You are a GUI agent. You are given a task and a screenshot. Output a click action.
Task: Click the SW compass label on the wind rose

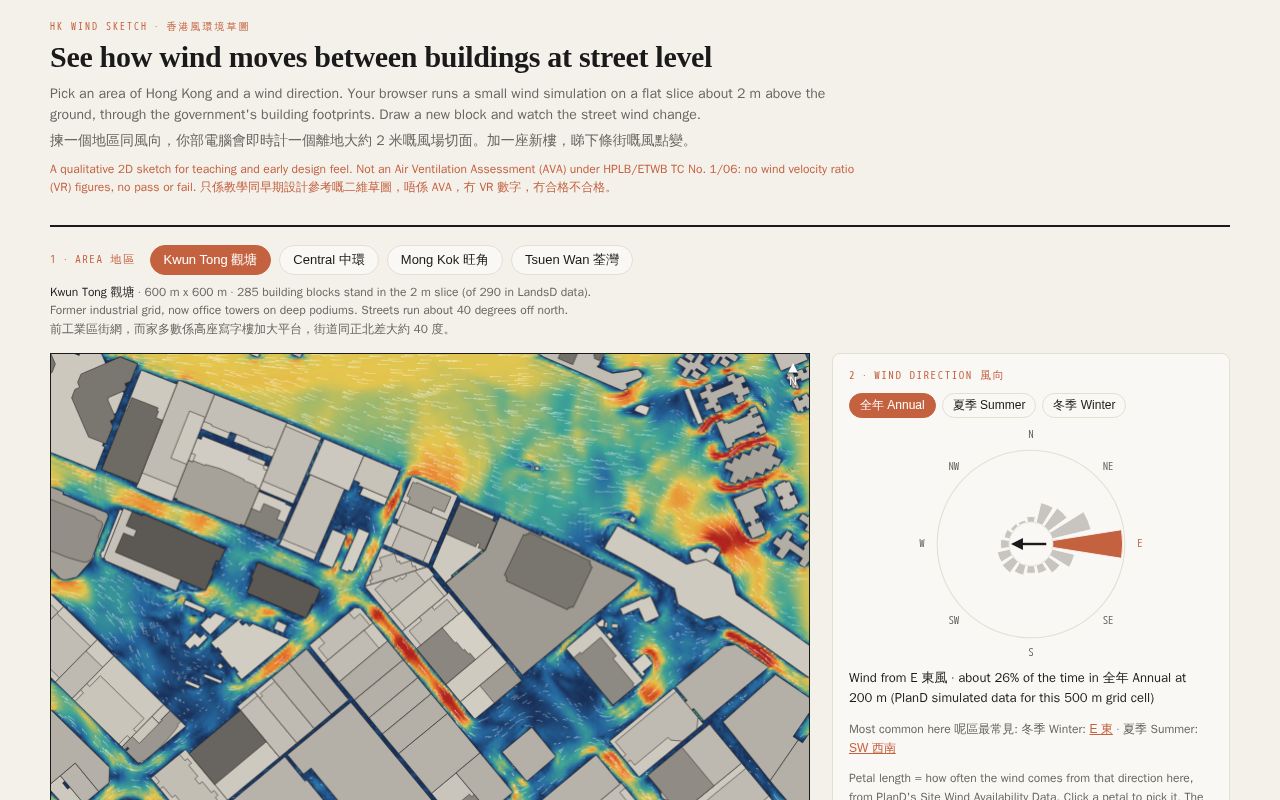[954, 621]
